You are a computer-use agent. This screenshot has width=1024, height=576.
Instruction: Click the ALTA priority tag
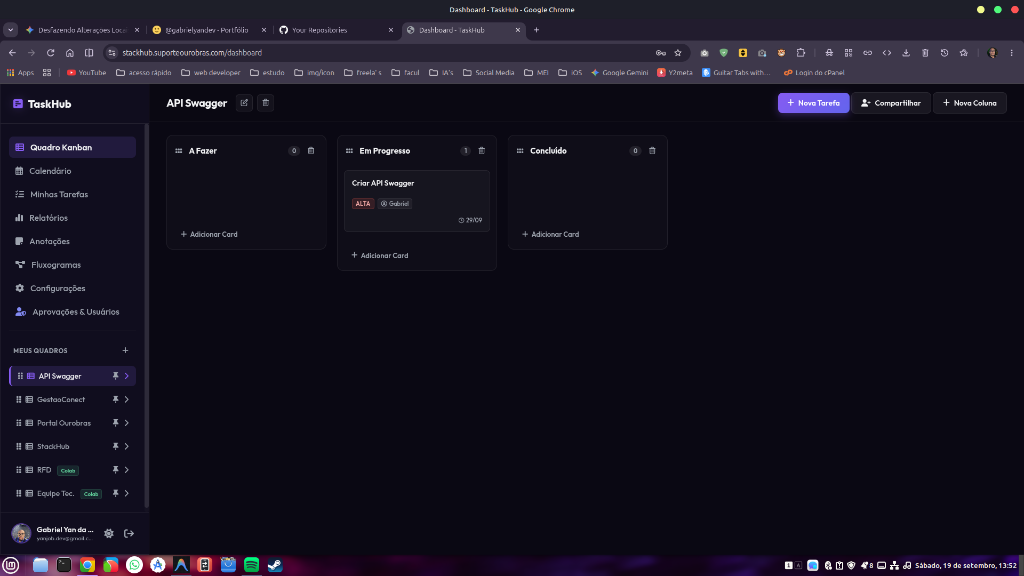click(362, 204)
